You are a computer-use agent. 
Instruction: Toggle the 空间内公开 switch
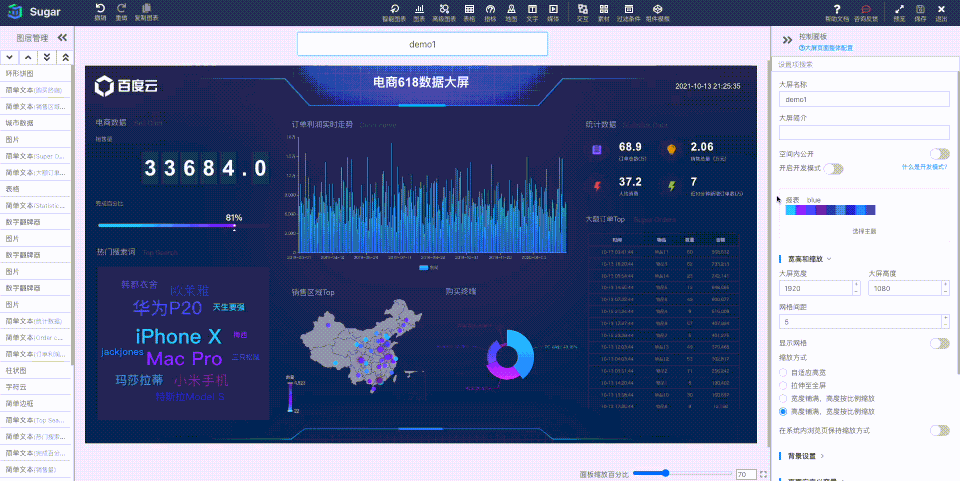(940, 154)
